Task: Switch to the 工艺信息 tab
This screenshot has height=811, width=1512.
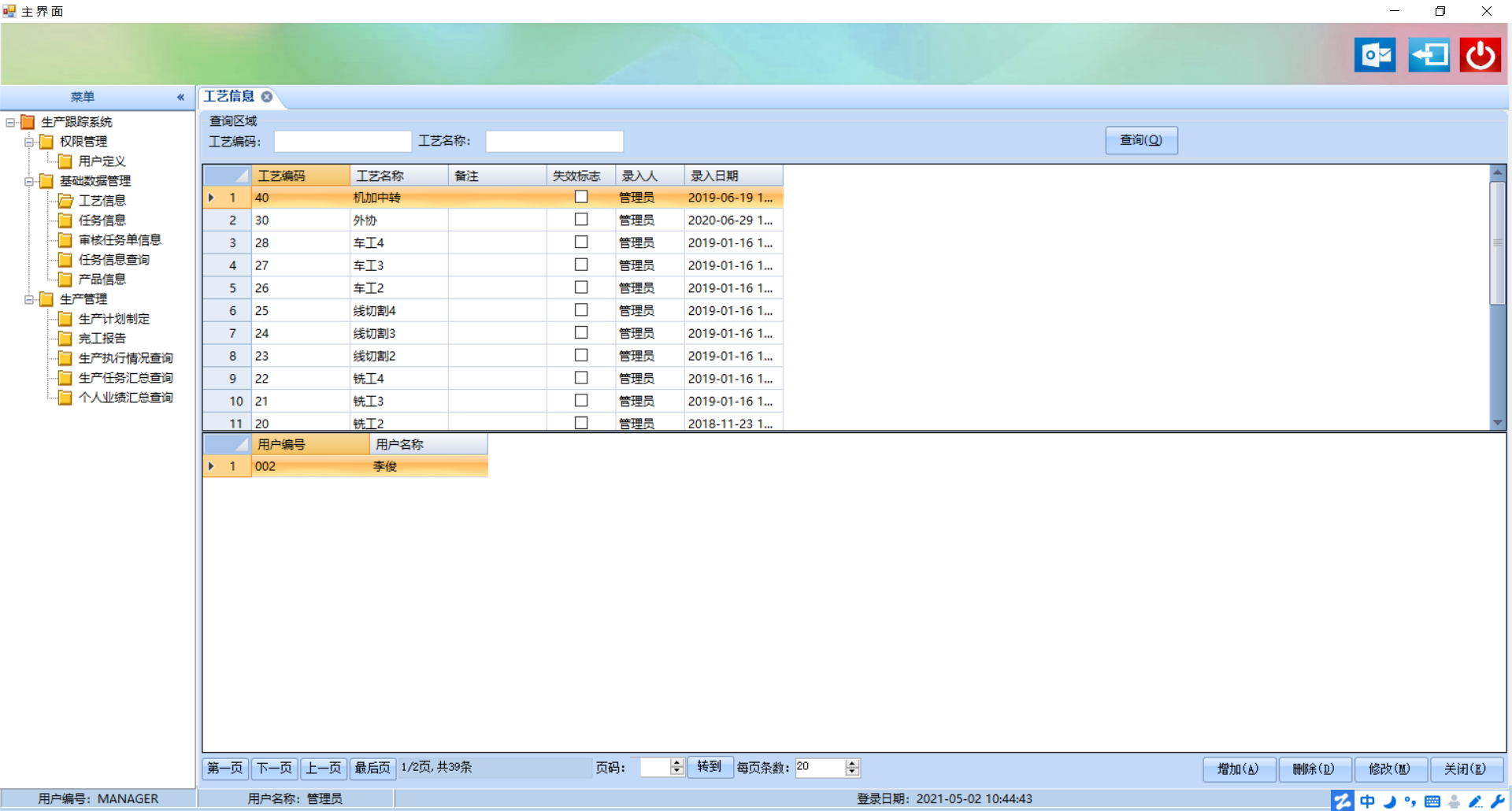Action: (228, 96)
